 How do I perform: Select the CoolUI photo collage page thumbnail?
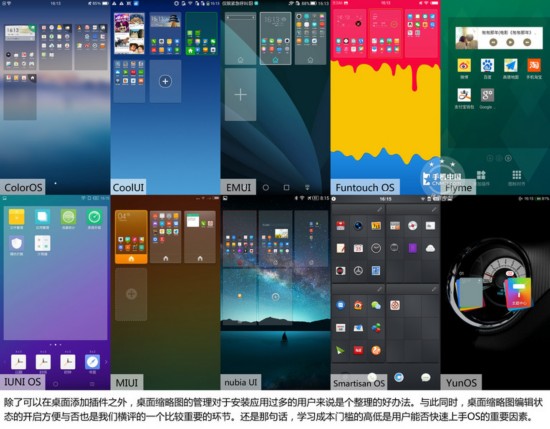[x=129, y=34]
